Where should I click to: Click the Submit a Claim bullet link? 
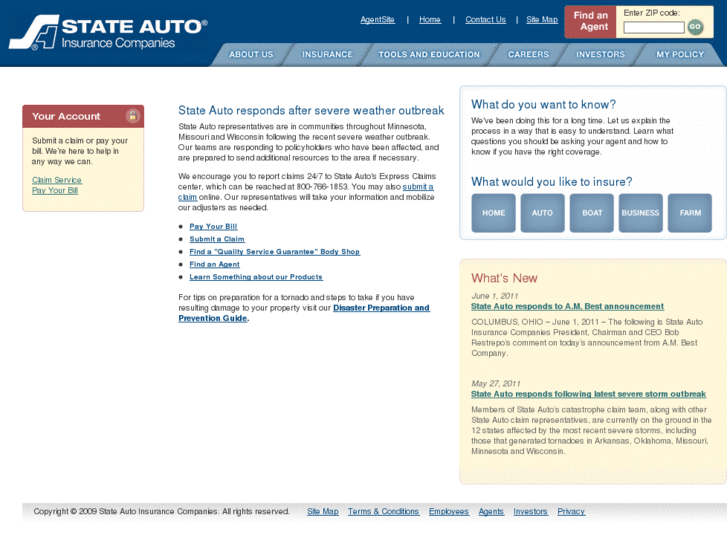[x=217, y=239]
